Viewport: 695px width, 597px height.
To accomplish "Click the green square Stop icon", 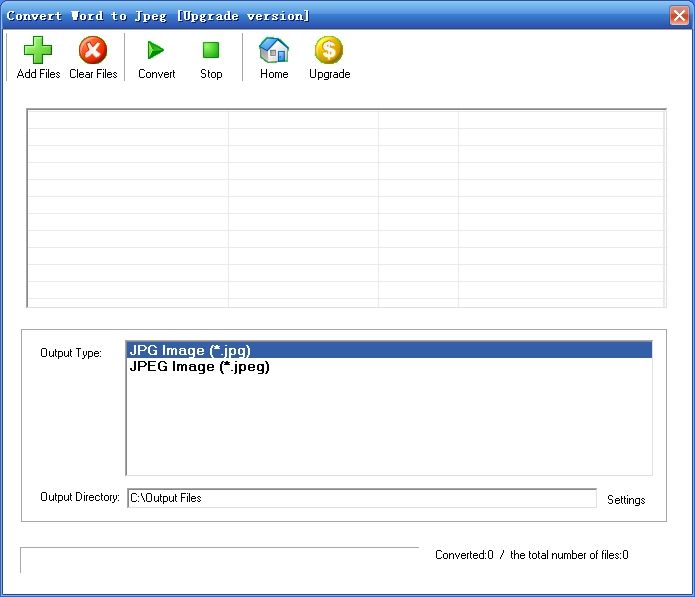I will (211, 50).
